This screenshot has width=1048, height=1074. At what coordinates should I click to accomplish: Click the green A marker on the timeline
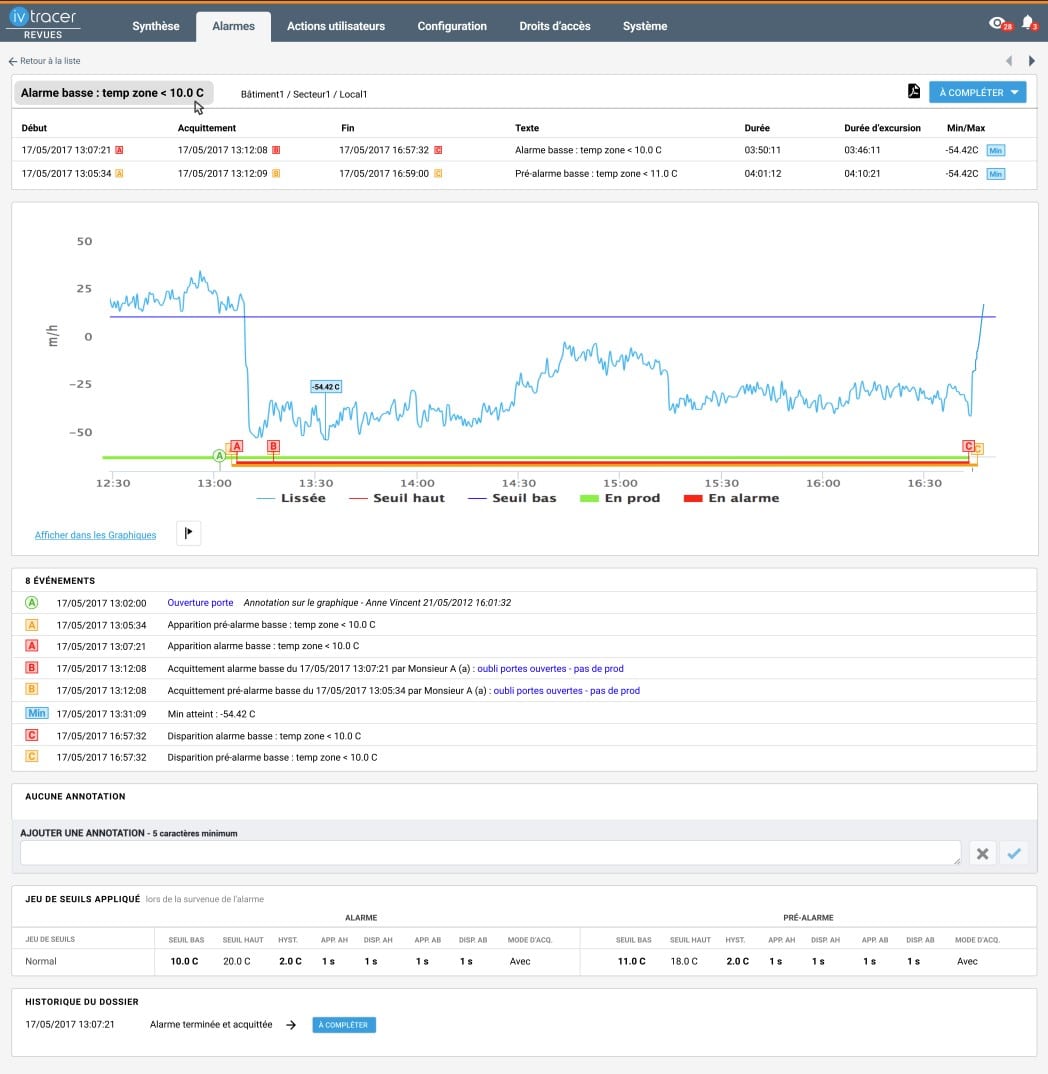point(219,456)
